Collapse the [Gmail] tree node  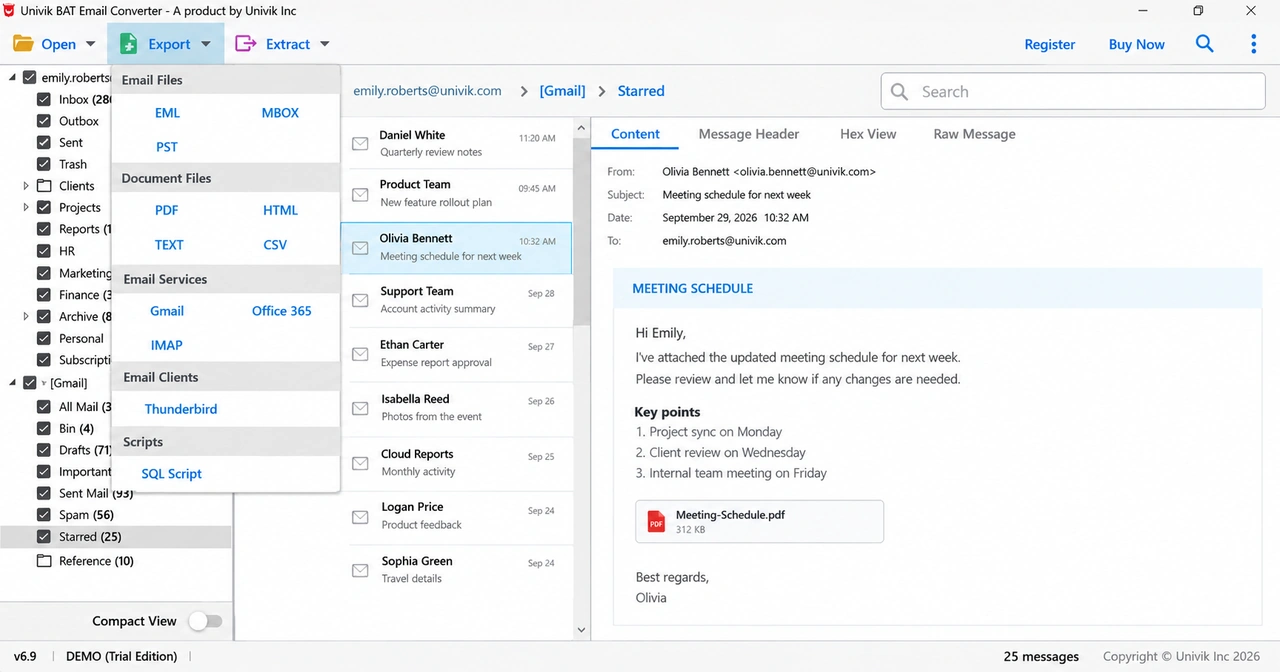pyautogui.click(x=12, y=383)
